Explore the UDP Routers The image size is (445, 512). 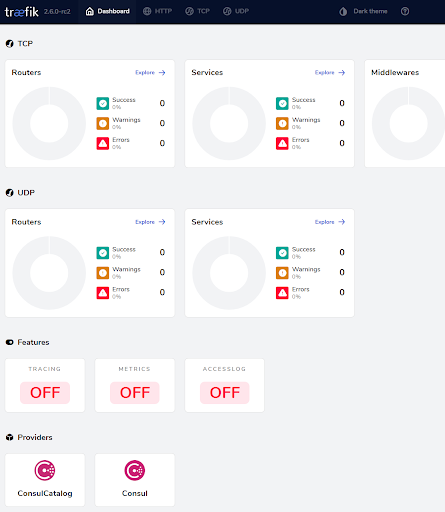(150, 222)
